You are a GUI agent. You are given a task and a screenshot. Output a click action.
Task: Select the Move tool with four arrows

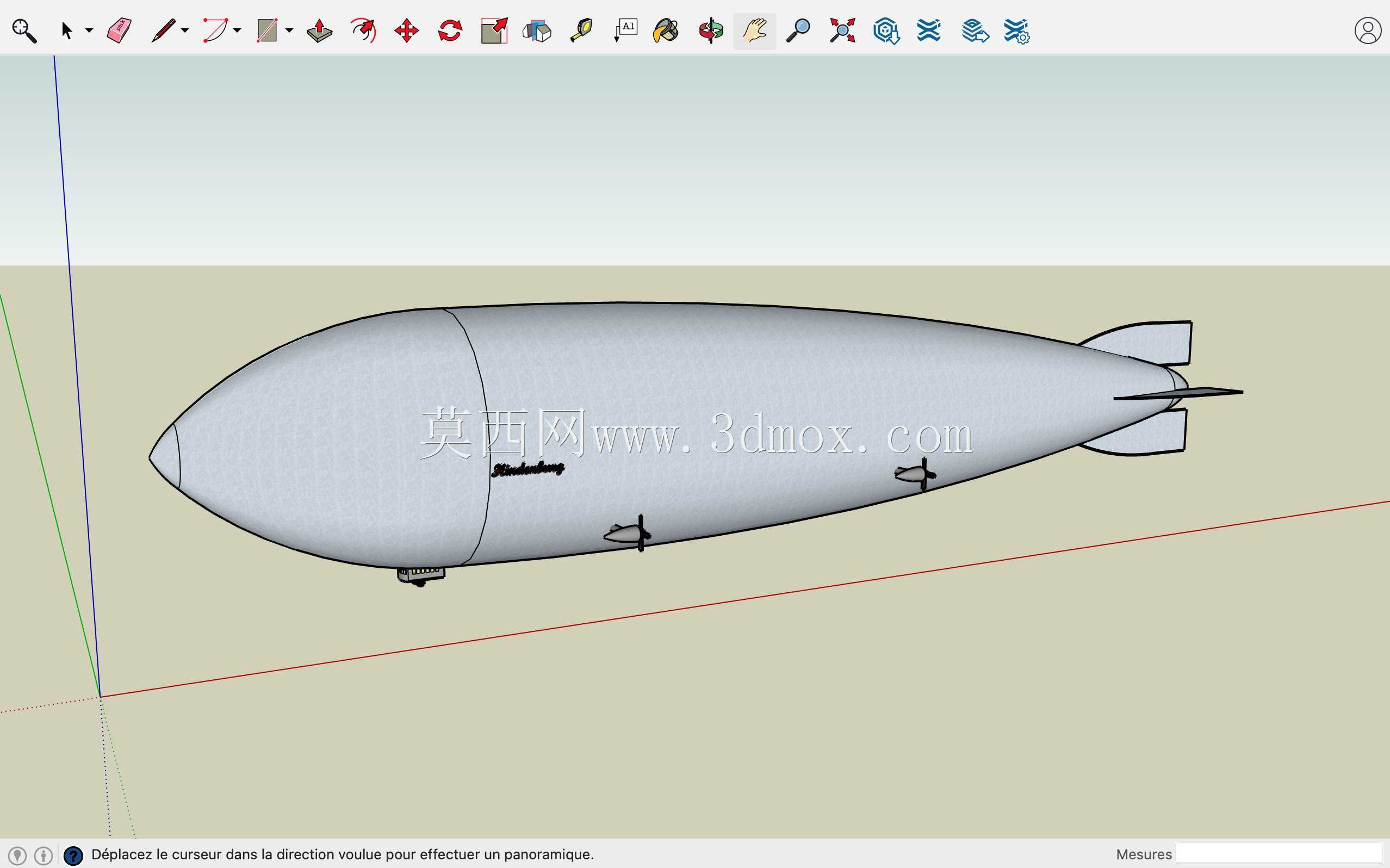coord(406,30)
